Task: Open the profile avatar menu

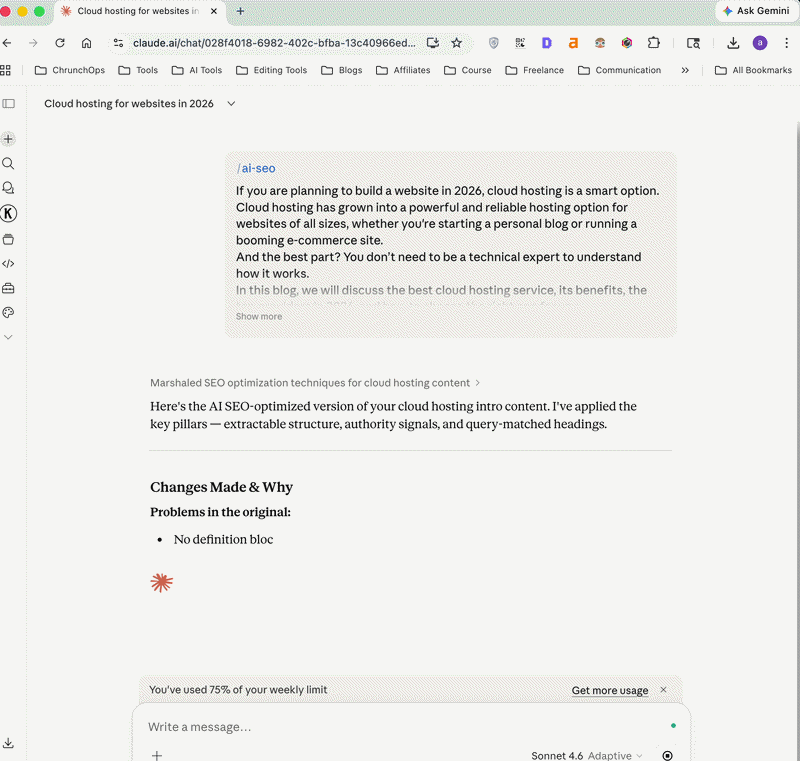Action: [760, 43]
